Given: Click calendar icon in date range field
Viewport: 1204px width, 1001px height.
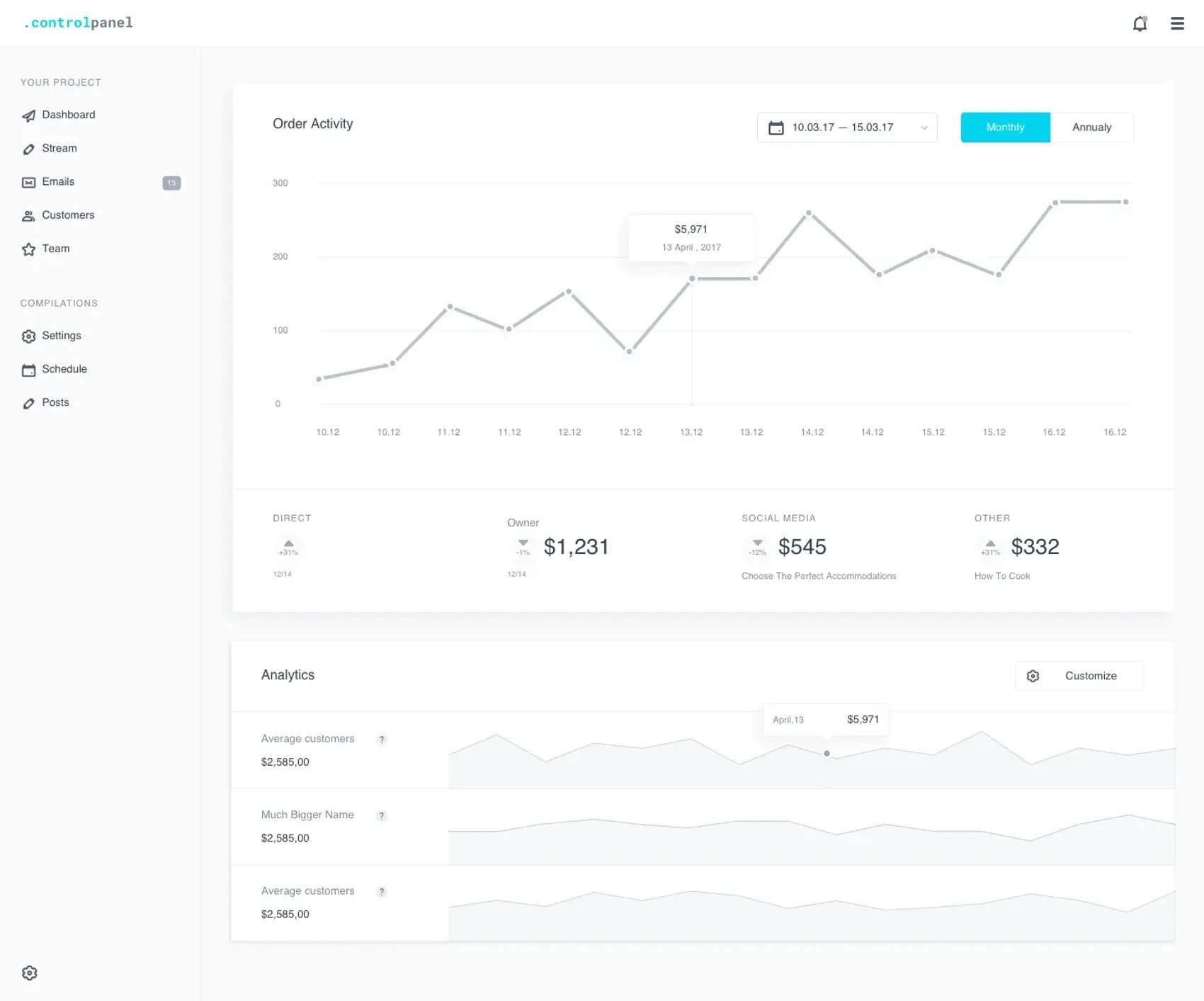Looking at the screenshot, I should (x=776, y=128).
